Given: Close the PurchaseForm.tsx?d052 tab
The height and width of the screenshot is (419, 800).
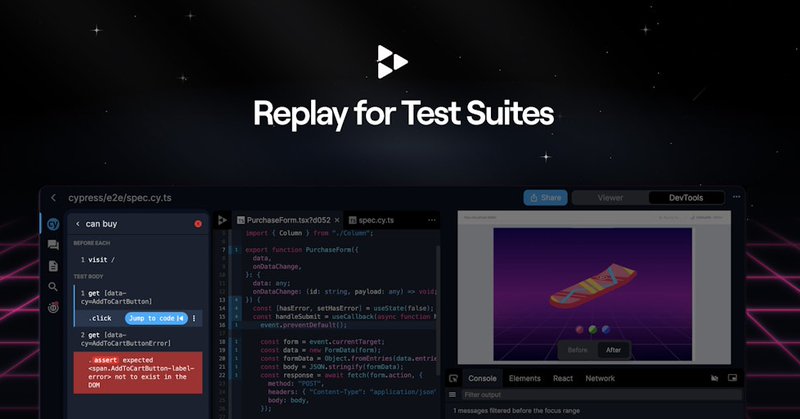Looking at the screenshot, I should pyautogui.click(x=337, y=220).
